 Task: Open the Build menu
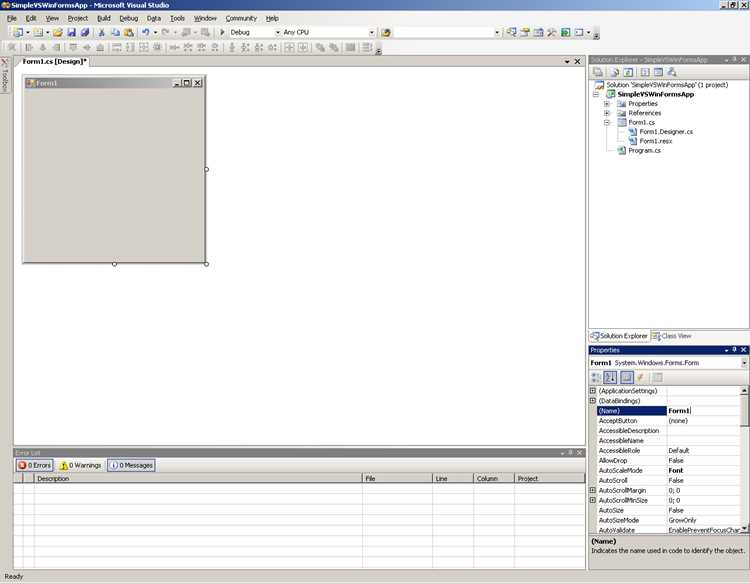point(104,18)
